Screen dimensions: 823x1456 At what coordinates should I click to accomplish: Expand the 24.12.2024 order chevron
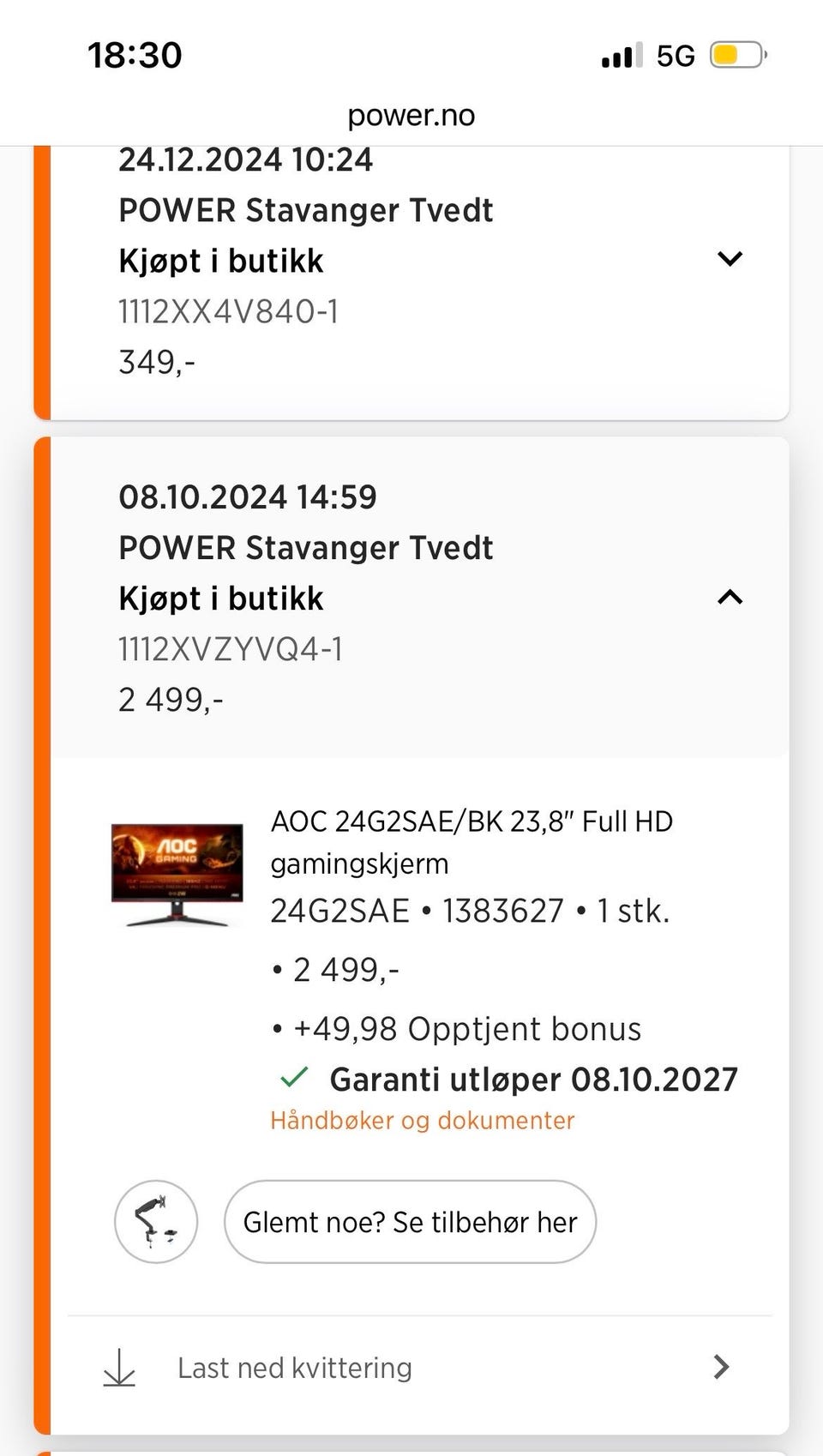[x=730, y=258]
